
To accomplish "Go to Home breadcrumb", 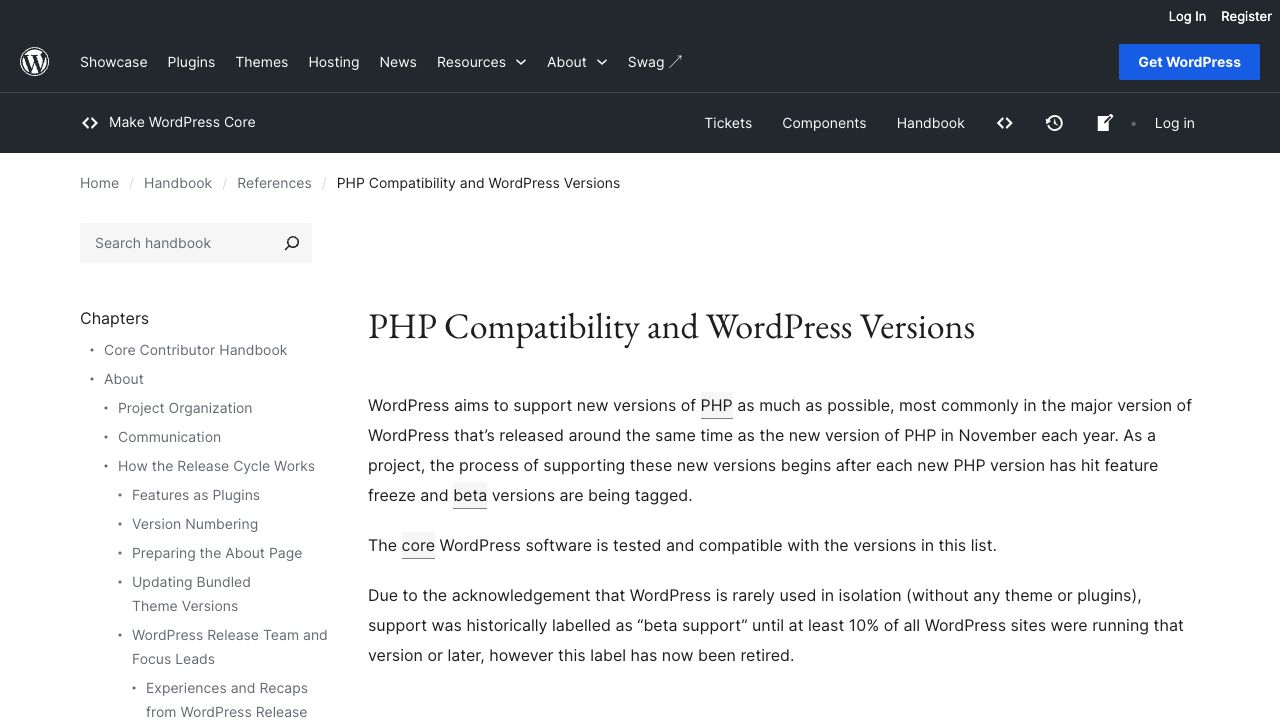I will click(99, 183).
